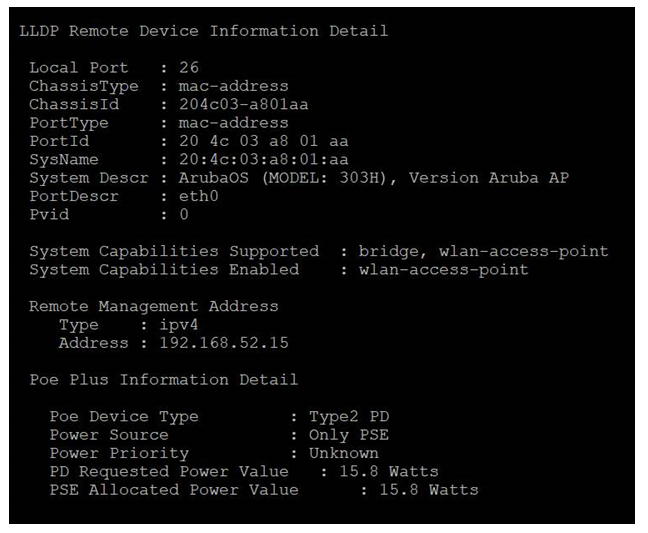648x533 pixels.
Task: Click the PD Requested Power Value 15.8 Watts
Action: tap(389, 471)
